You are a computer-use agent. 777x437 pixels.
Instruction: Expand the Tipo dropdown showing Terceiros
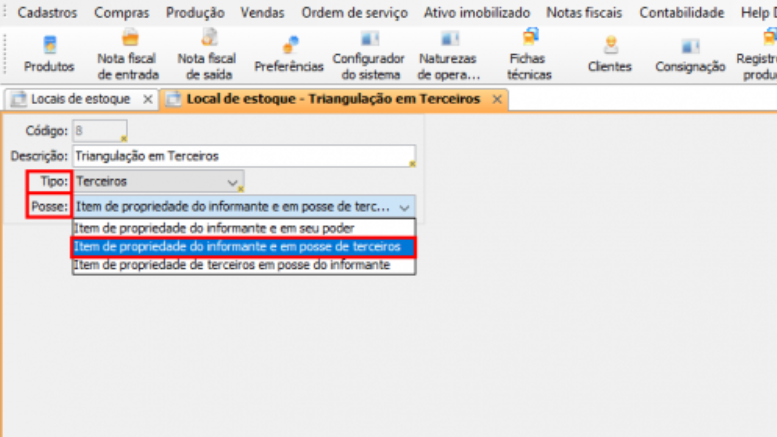tap(233, 182)
